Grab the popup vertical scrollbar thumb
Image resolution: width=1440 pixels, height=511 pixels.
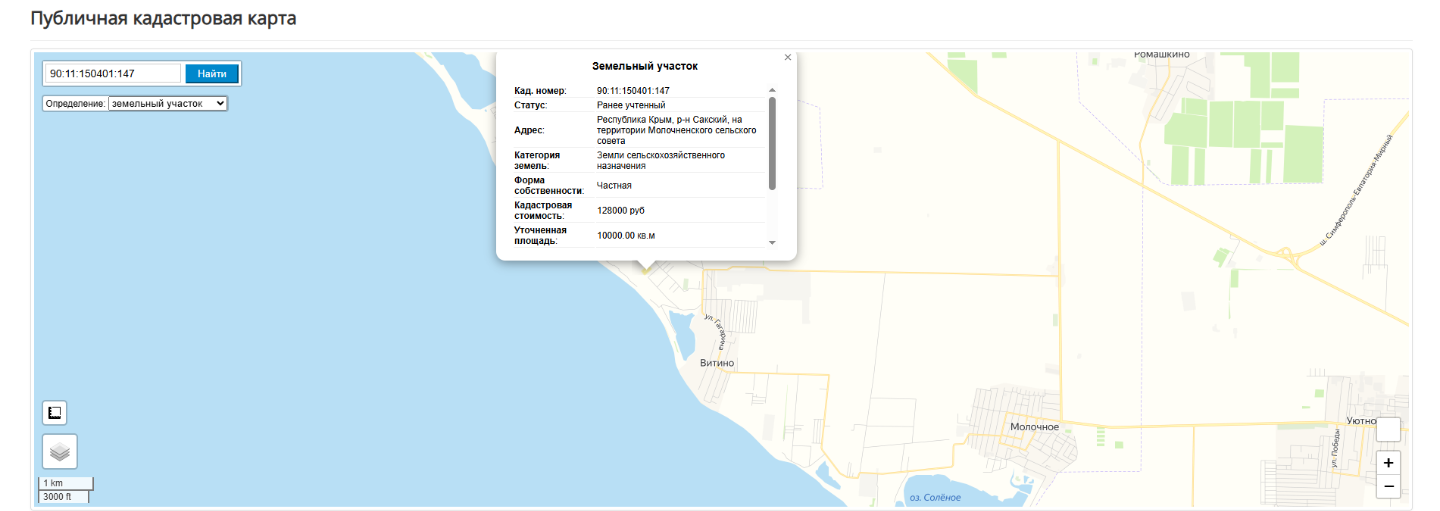pos(772,143)
